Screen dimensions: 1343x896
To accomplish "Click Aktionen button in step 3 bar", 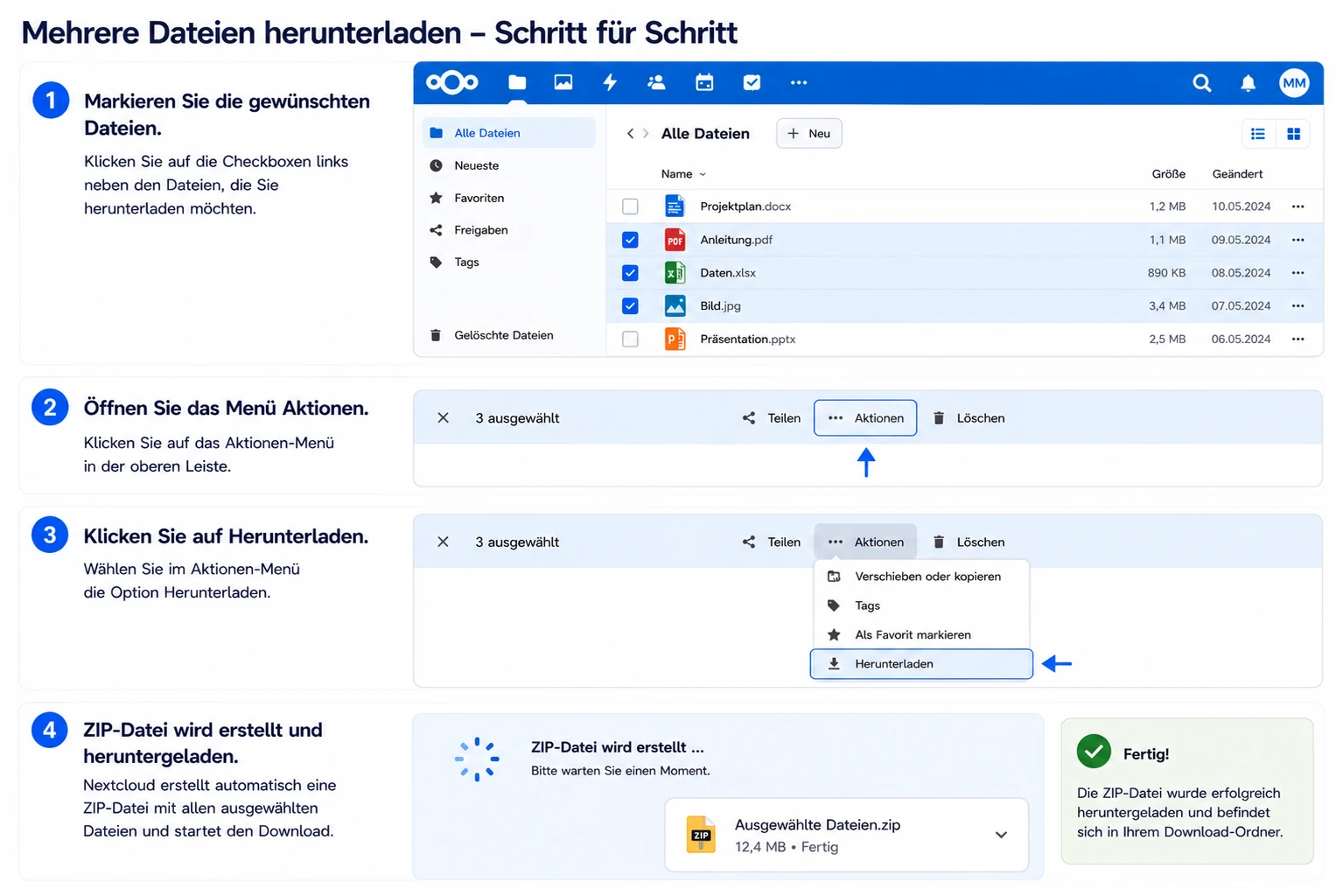I will (x=865, y=542).
